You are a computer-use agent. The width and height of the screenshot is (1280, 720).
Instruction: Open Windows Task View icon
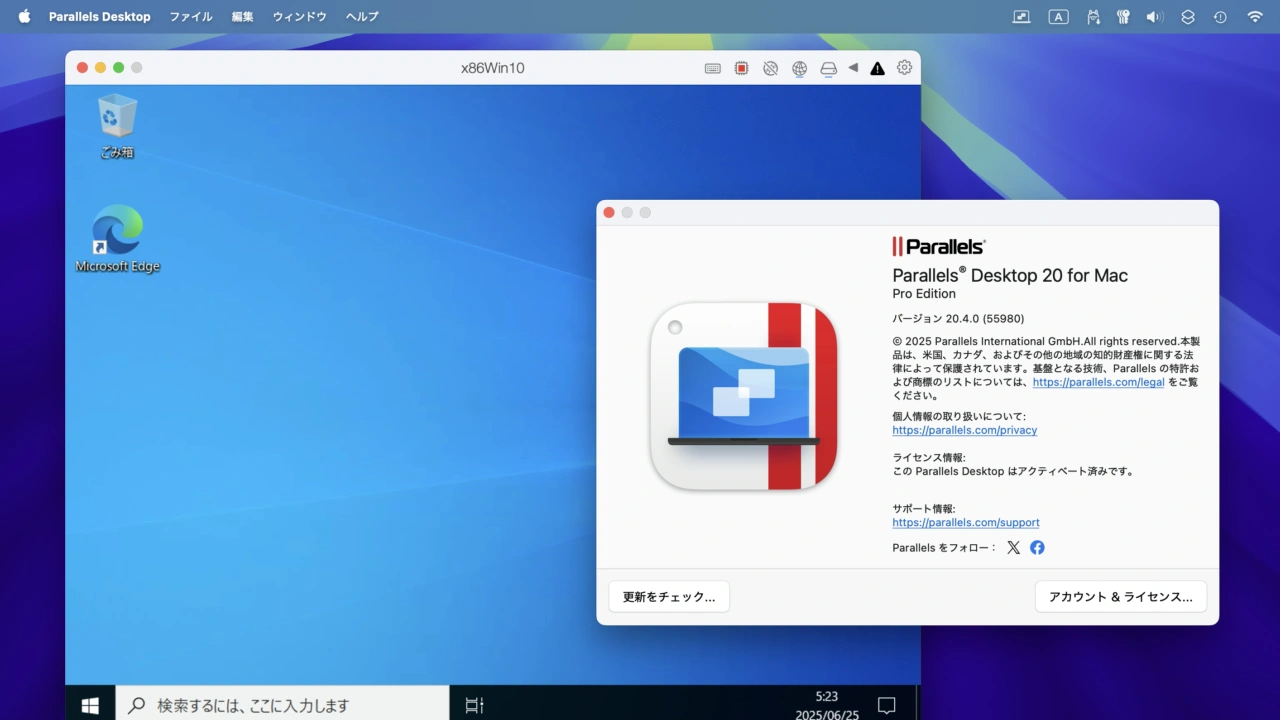(474, 705)
